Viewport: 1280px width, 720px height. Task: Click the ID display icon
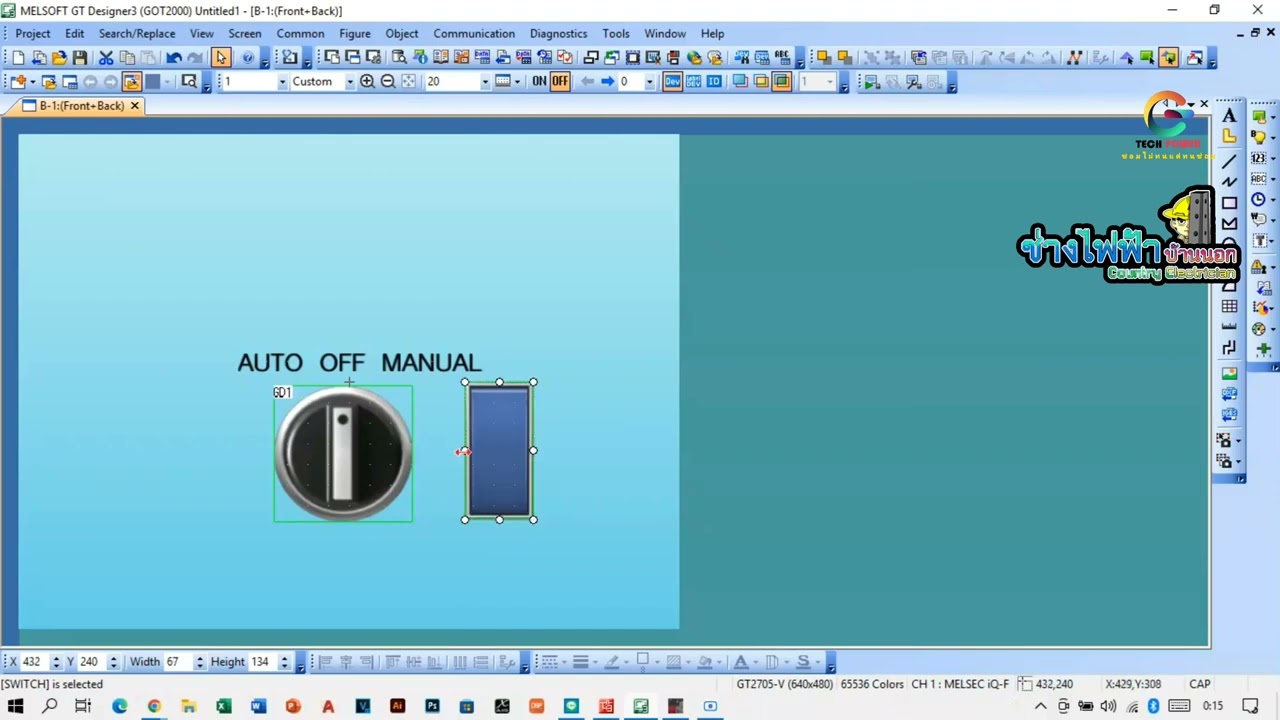[x=714, y=82]
